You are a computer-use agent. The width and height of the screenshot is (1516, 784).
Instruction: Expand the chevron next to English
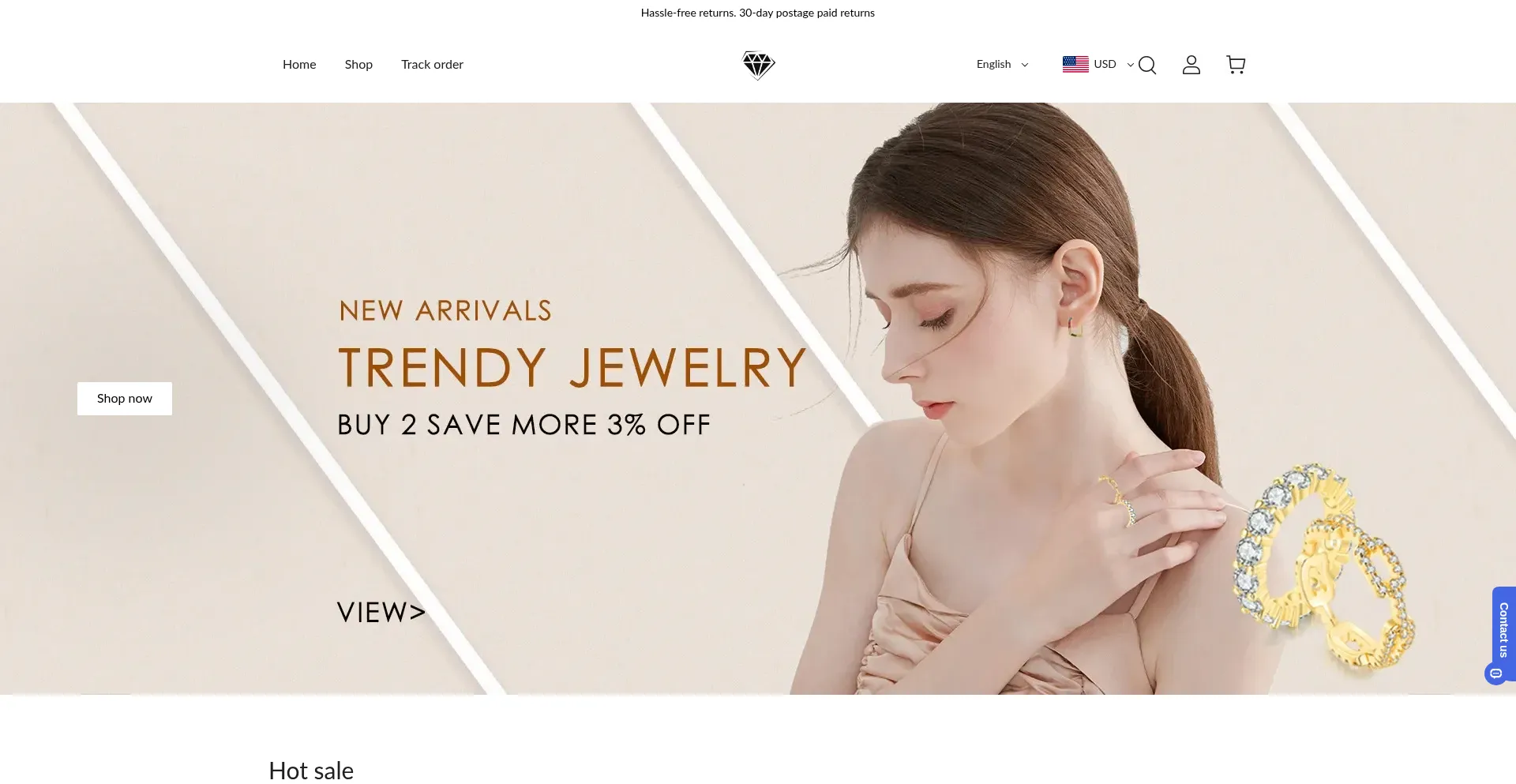(1025, 65)
